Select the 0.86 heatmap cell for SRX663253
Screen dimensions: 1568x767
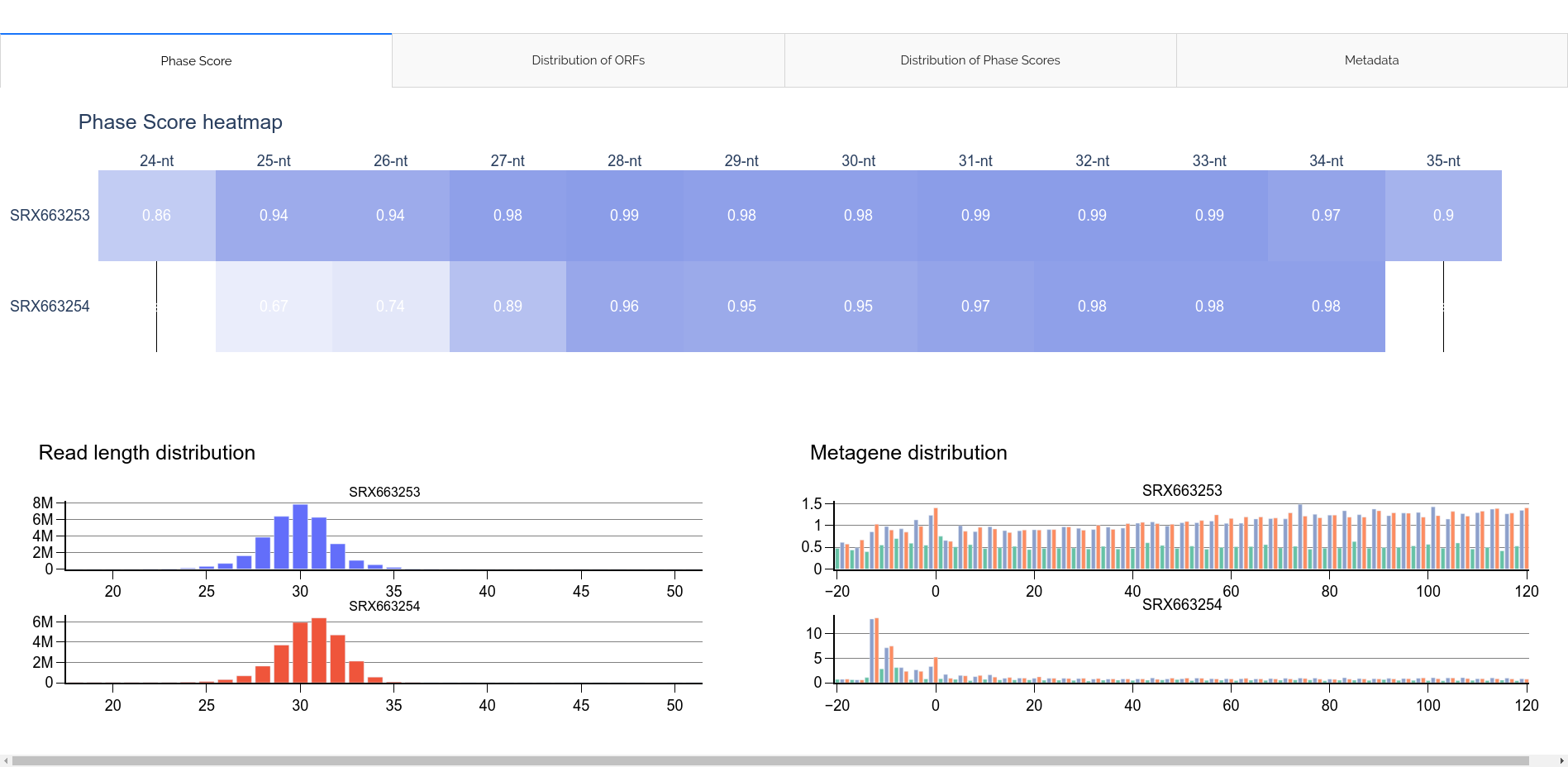[155, 216]
